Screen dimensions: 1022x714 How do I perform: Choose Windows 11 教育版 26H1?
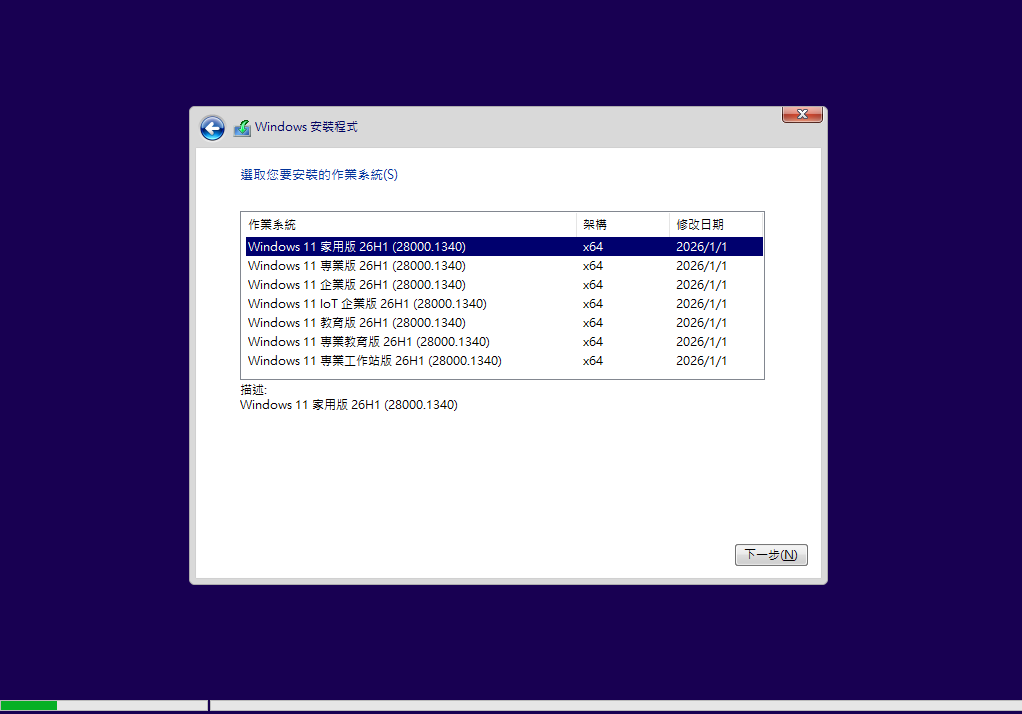point(504,322)
